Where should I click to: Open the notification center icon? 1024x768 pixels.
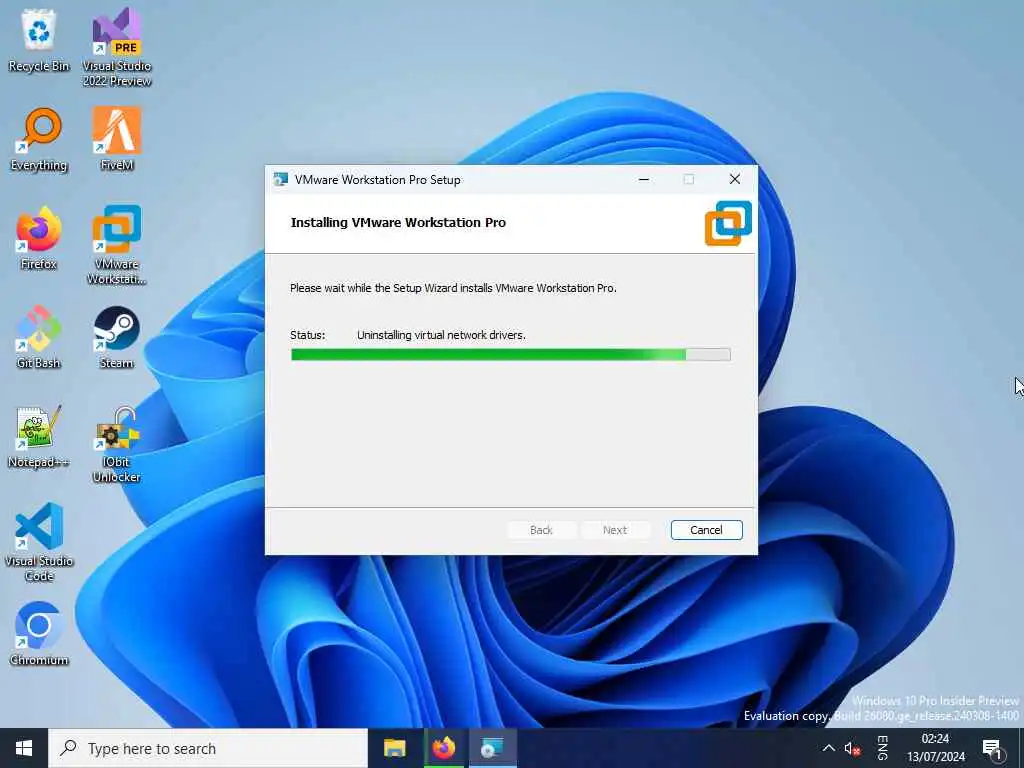click(992, 748)
